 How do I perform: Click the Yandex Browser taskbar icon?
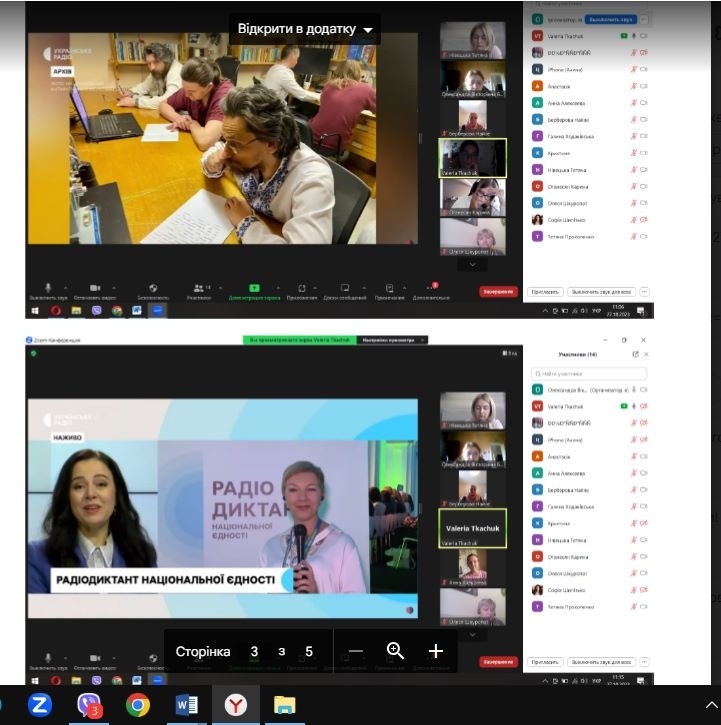tap(236, 705)
